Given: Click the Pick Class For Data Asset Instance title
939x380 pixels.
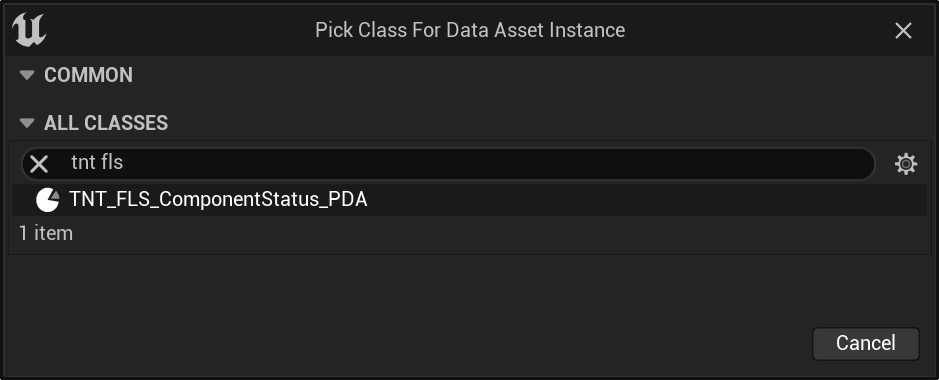Looking at the screenshot, I should [470, 30].
